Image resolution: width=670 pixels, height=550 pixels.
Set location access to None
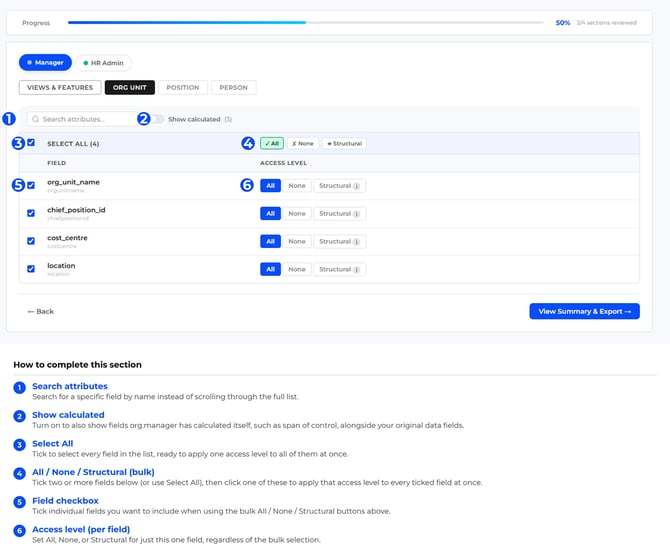click(297, 269)
